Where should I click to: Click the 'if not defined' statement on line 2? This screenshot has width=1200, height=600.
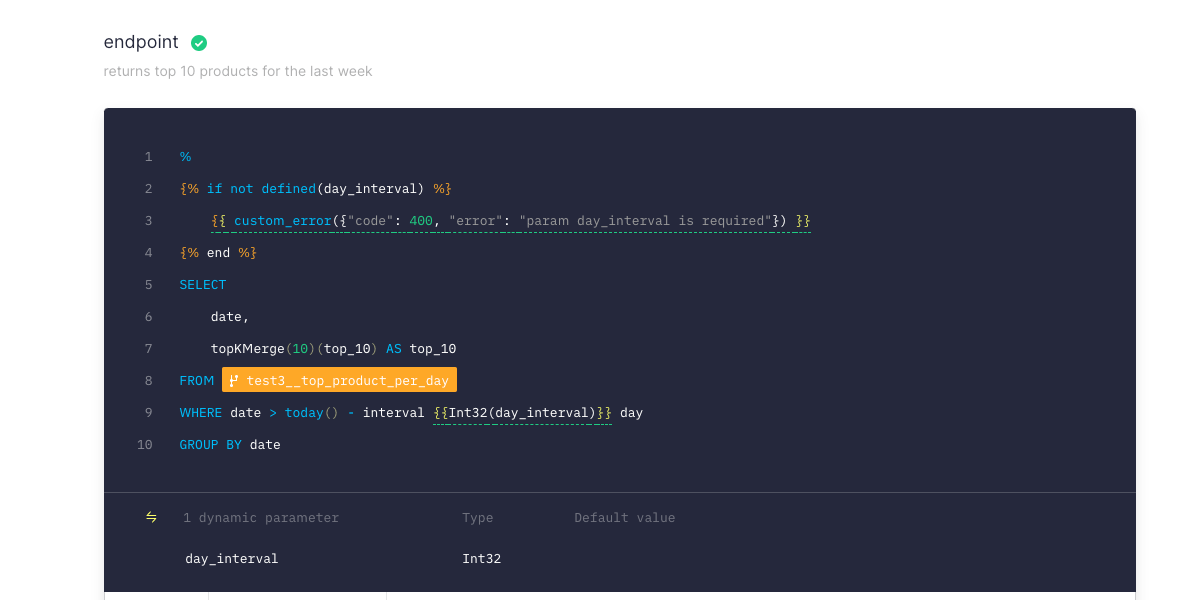tap(260, 189)
